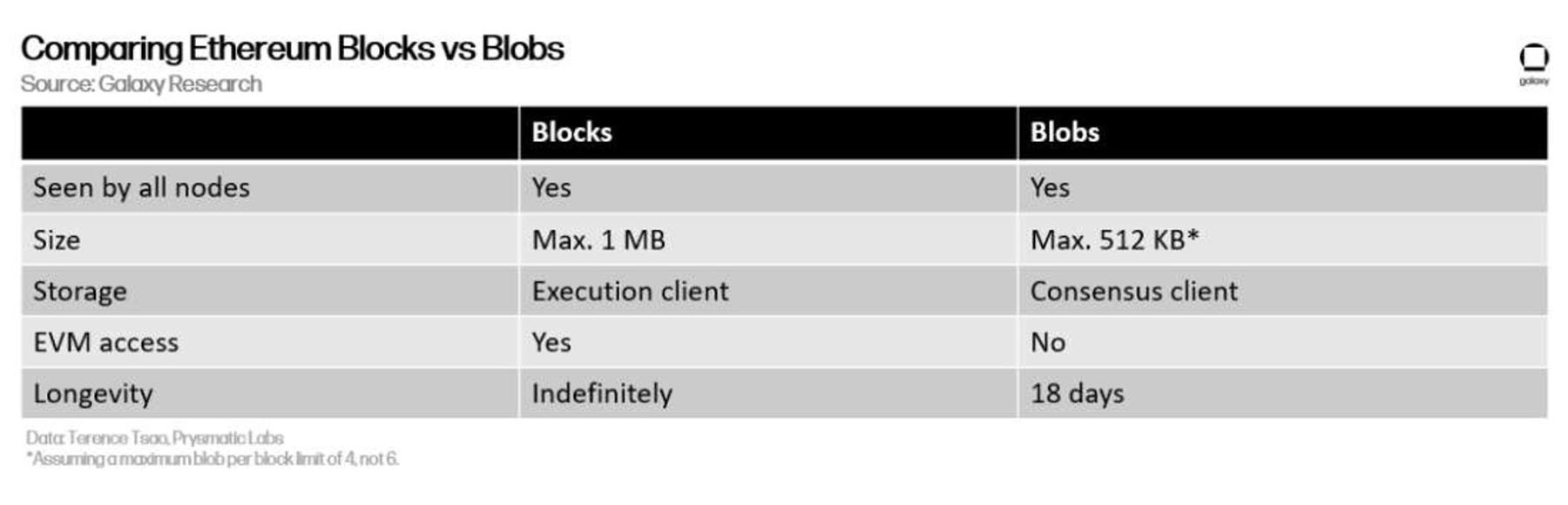Select the '18 days' cell
The width and height of the screenshot is (1568, 505).
1078,394
